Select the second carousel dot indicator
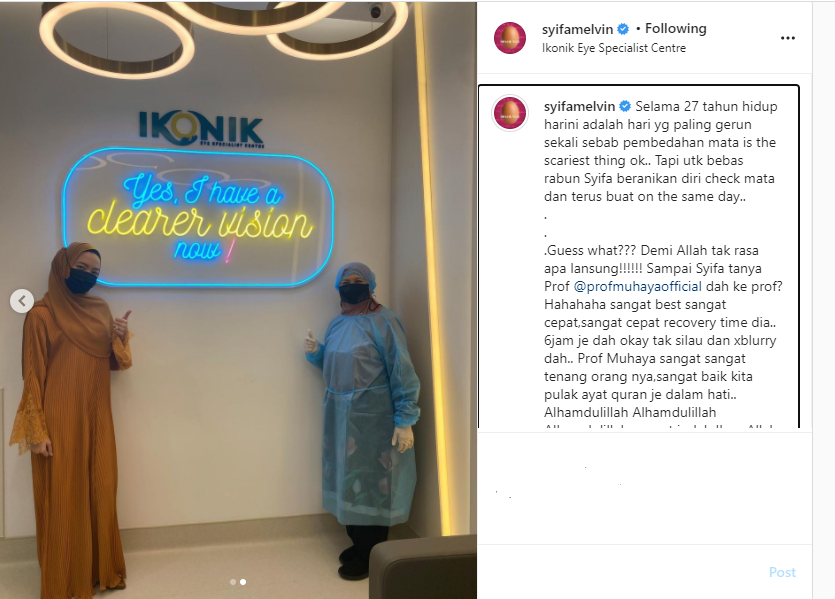 point(243,582)
